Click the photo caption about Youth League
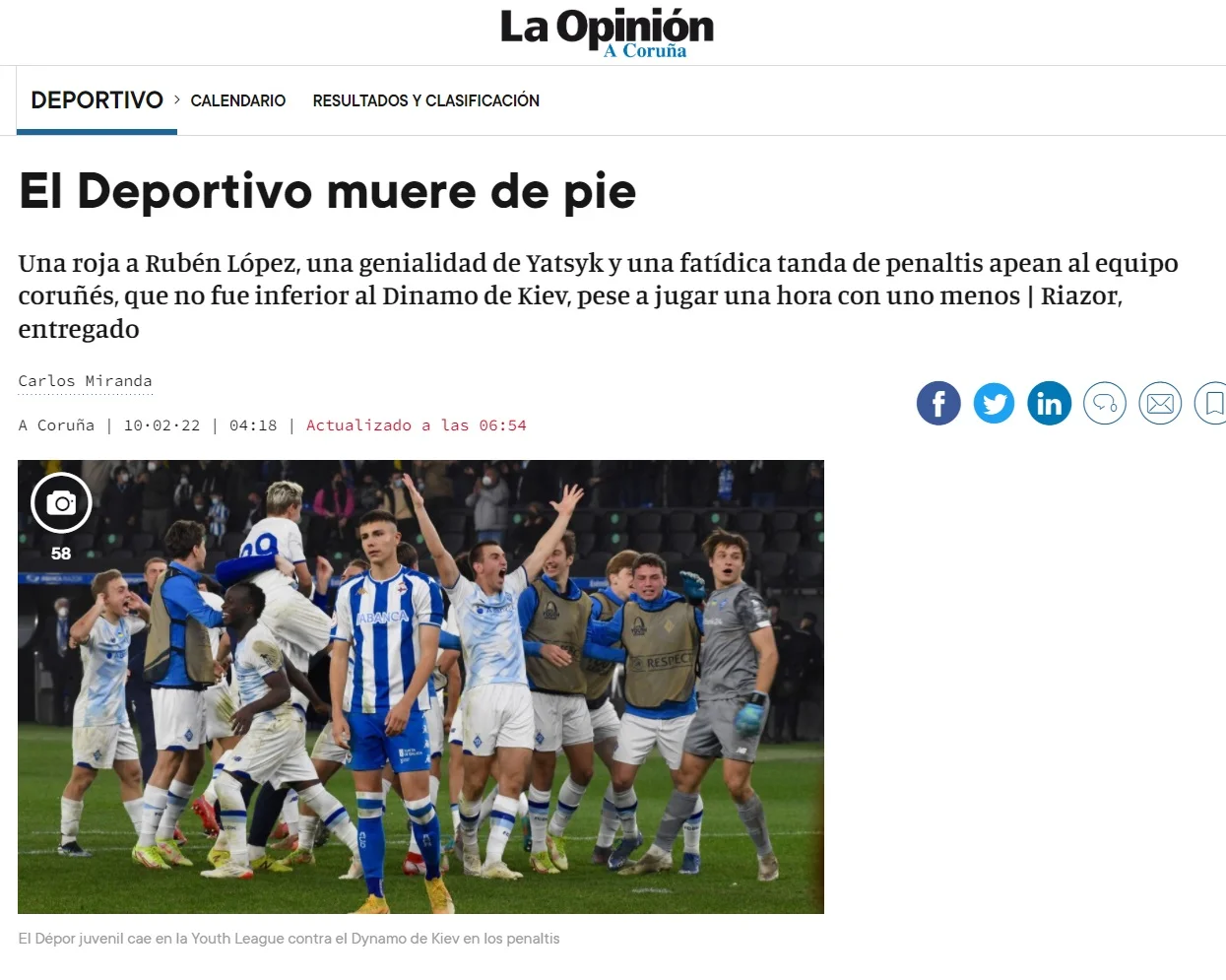The height and width of the screenshot is (980, 1226). click(289, 939)
